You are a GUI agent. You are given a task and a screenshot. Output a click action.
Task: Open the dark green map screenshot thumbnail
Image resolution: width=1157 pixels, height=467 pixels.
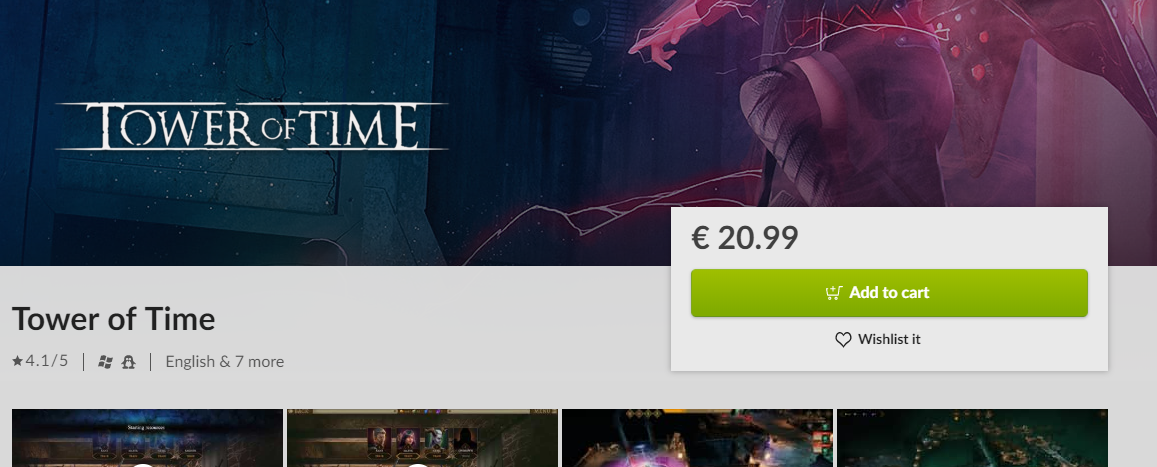972,438
